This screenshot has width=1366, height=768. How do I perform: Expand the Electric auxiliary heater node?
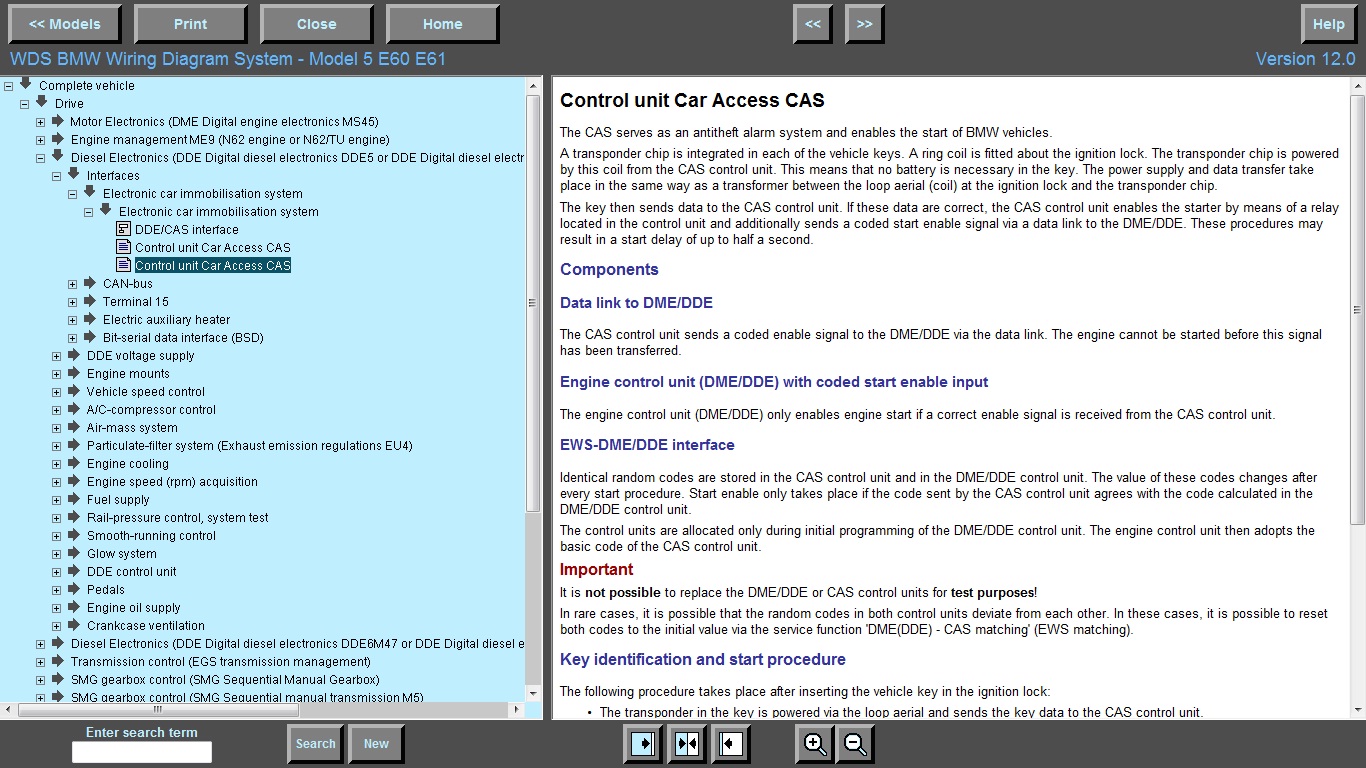coord(73,320)
